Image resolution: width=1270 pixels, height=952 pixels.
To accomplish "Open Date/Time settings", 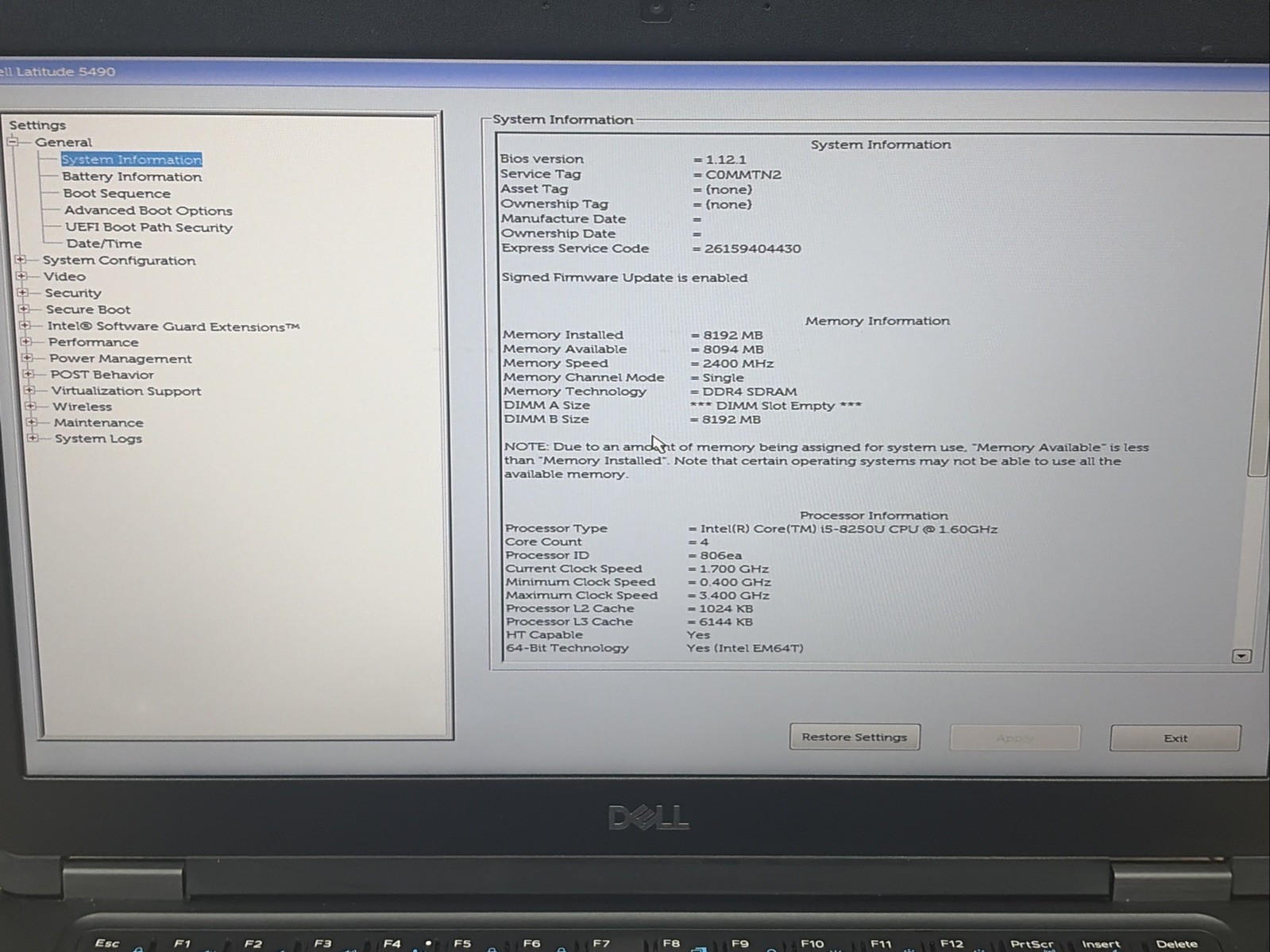I will click(x=104, y=244).
